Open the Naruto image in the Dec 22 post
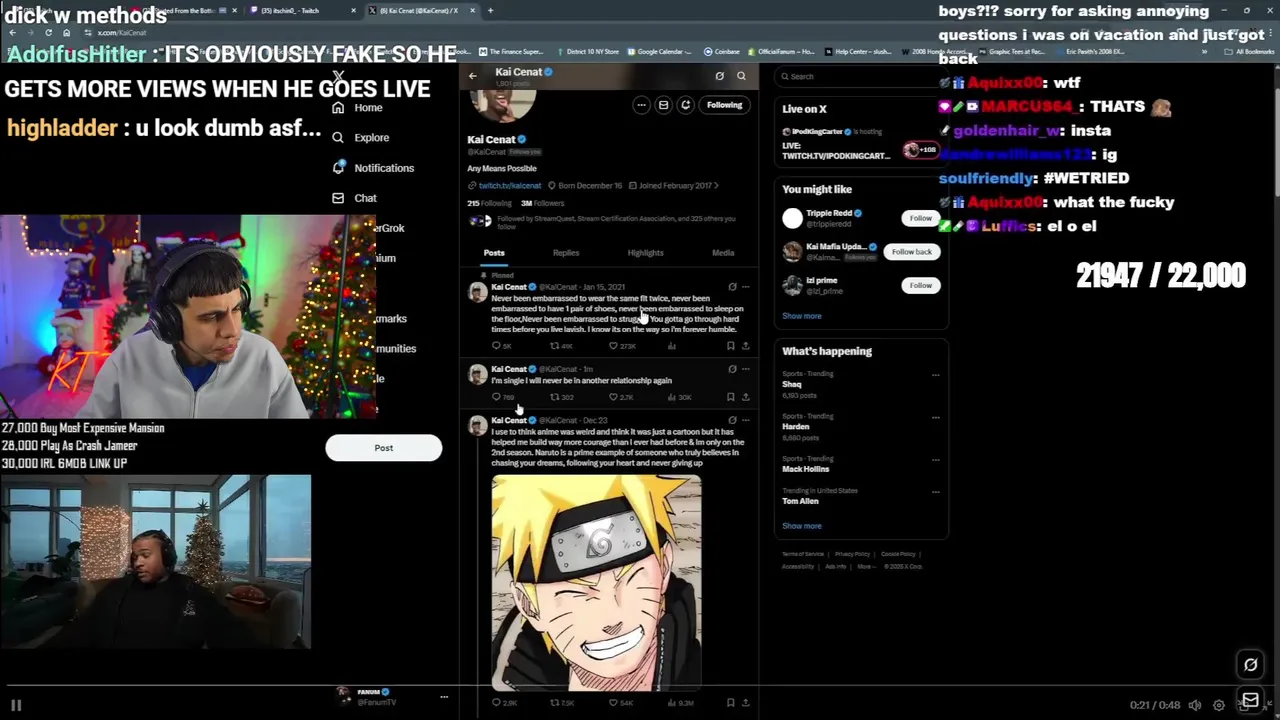The height and width of the screenshot is (720, 1280). tap(596, 583)
